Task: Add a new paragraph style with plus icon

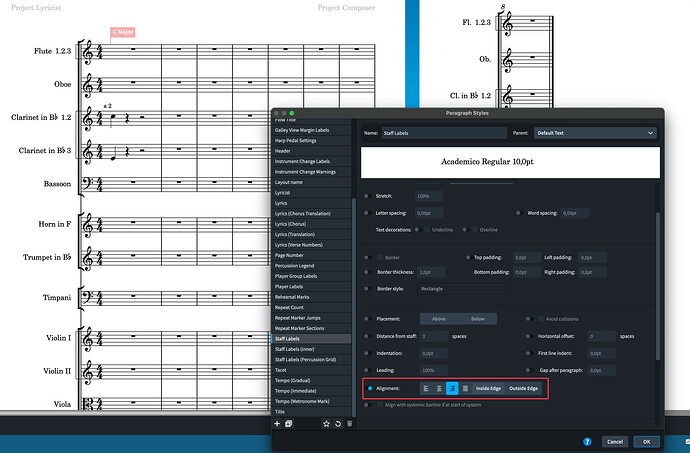Action: (277, 424)
